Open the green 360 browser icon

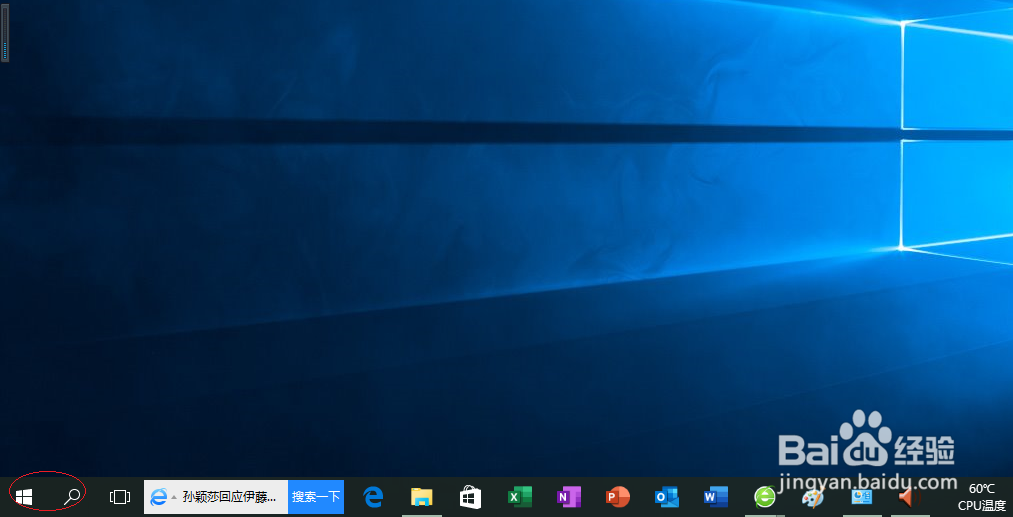point(765,497)
